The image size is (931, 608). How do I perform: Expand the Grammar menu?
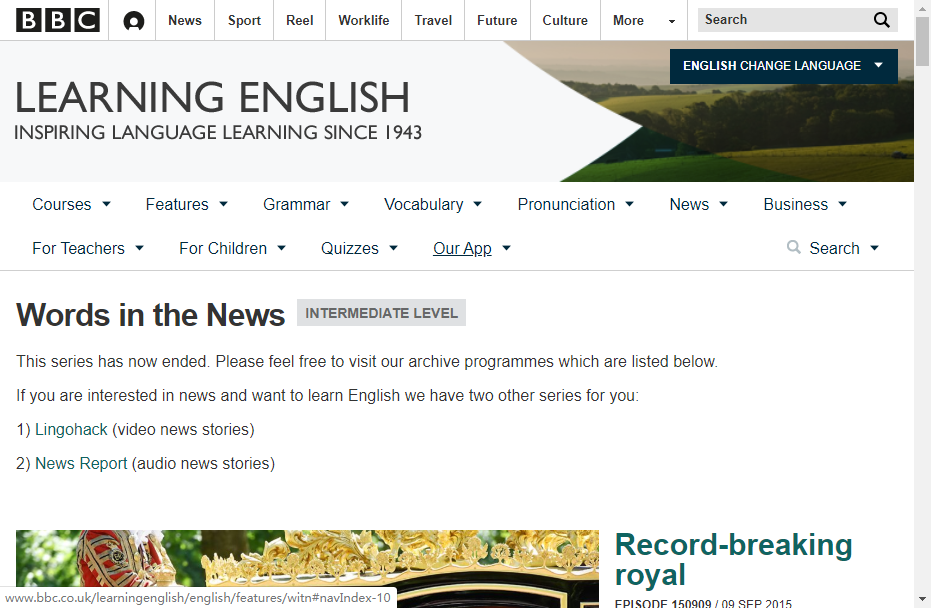[306, 204]
